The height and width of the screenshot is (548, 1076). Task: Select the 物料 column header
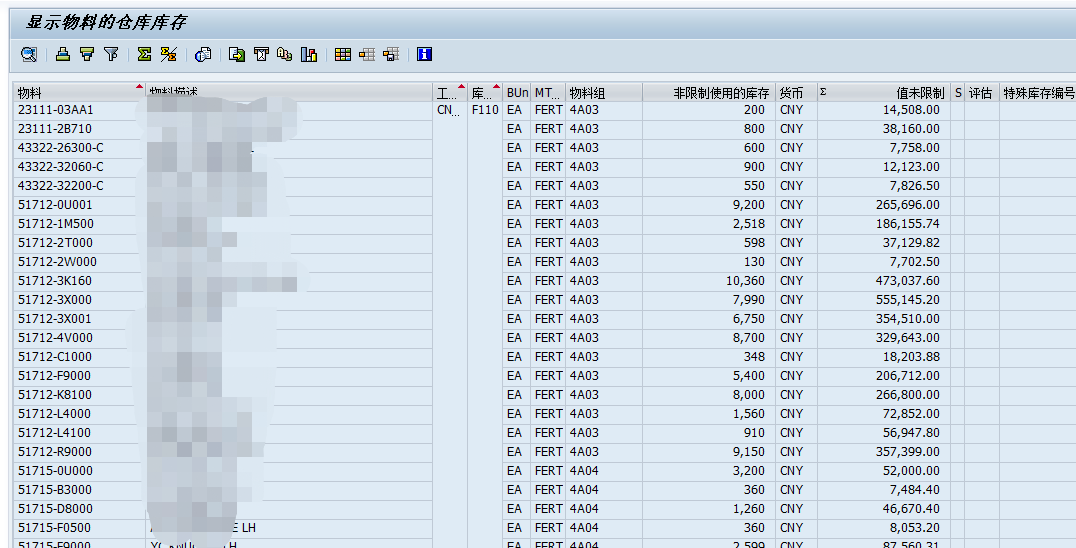(79, 93)
